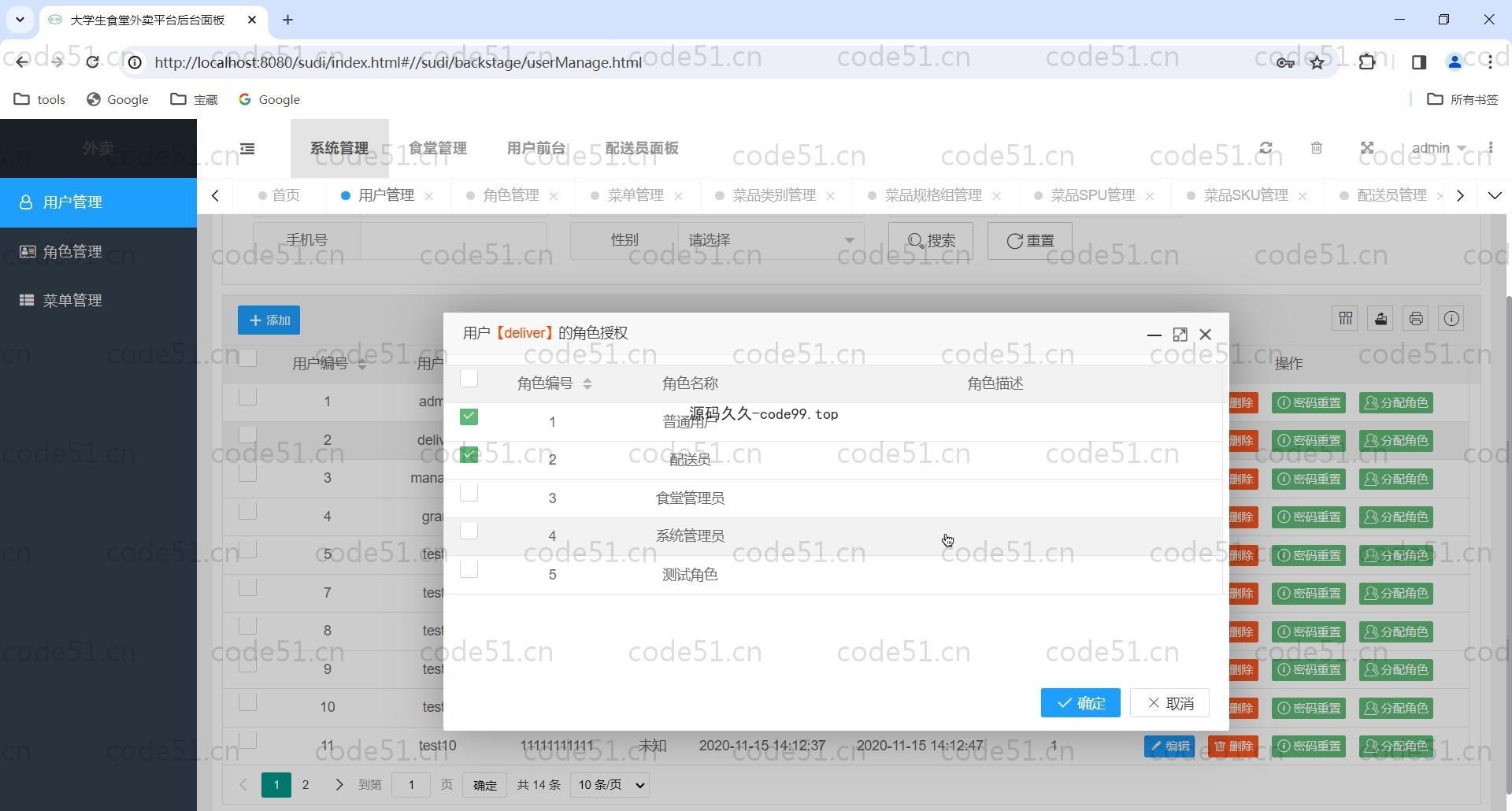The image size is (1512, 811).
Task: Click the 手机号 input field
Action: click(453, 240)
